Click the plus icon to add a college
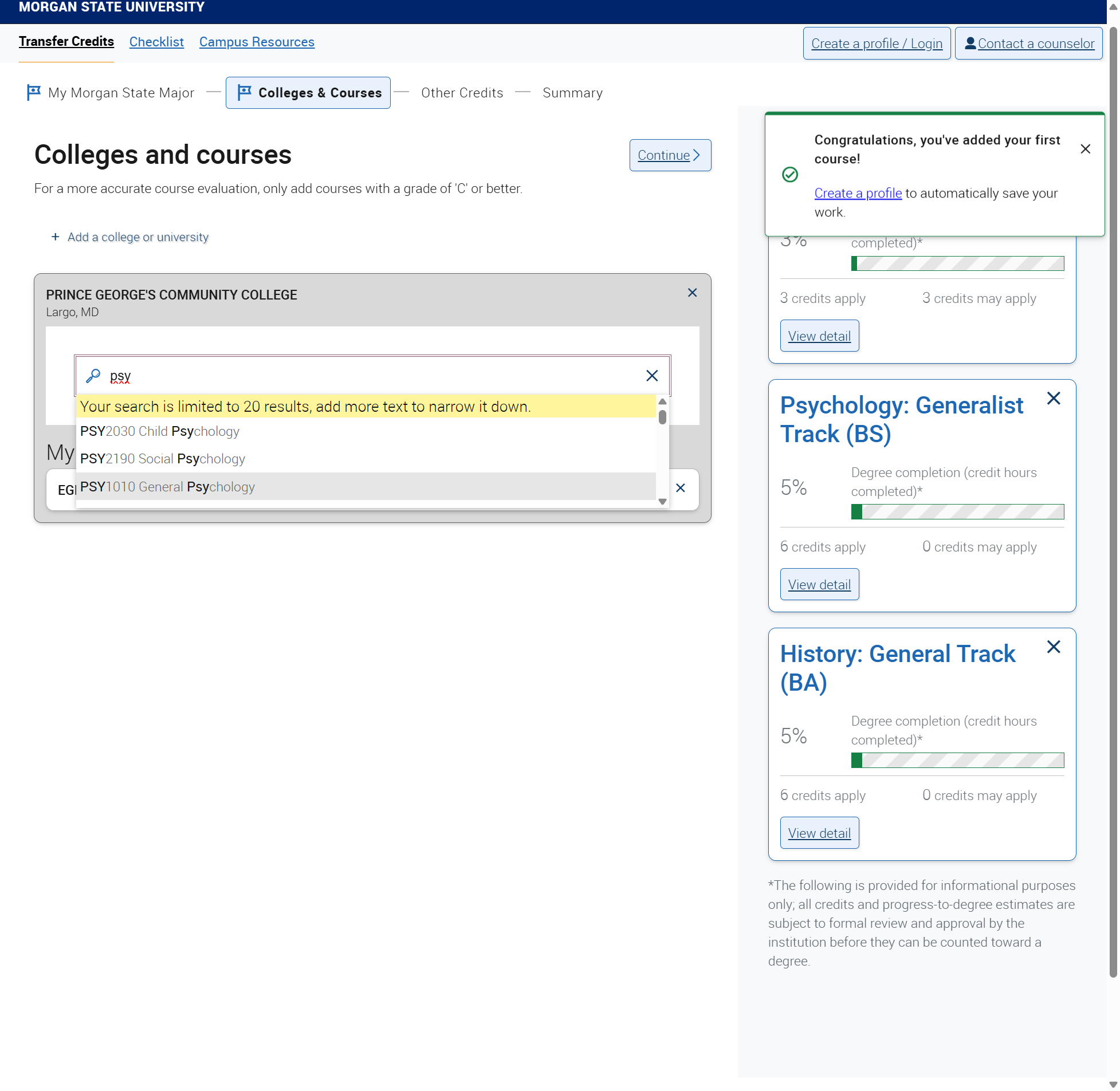Image resolution: width=1120 pixels, height=1091 pixels. pyautogui.click(x=55, y=237)
